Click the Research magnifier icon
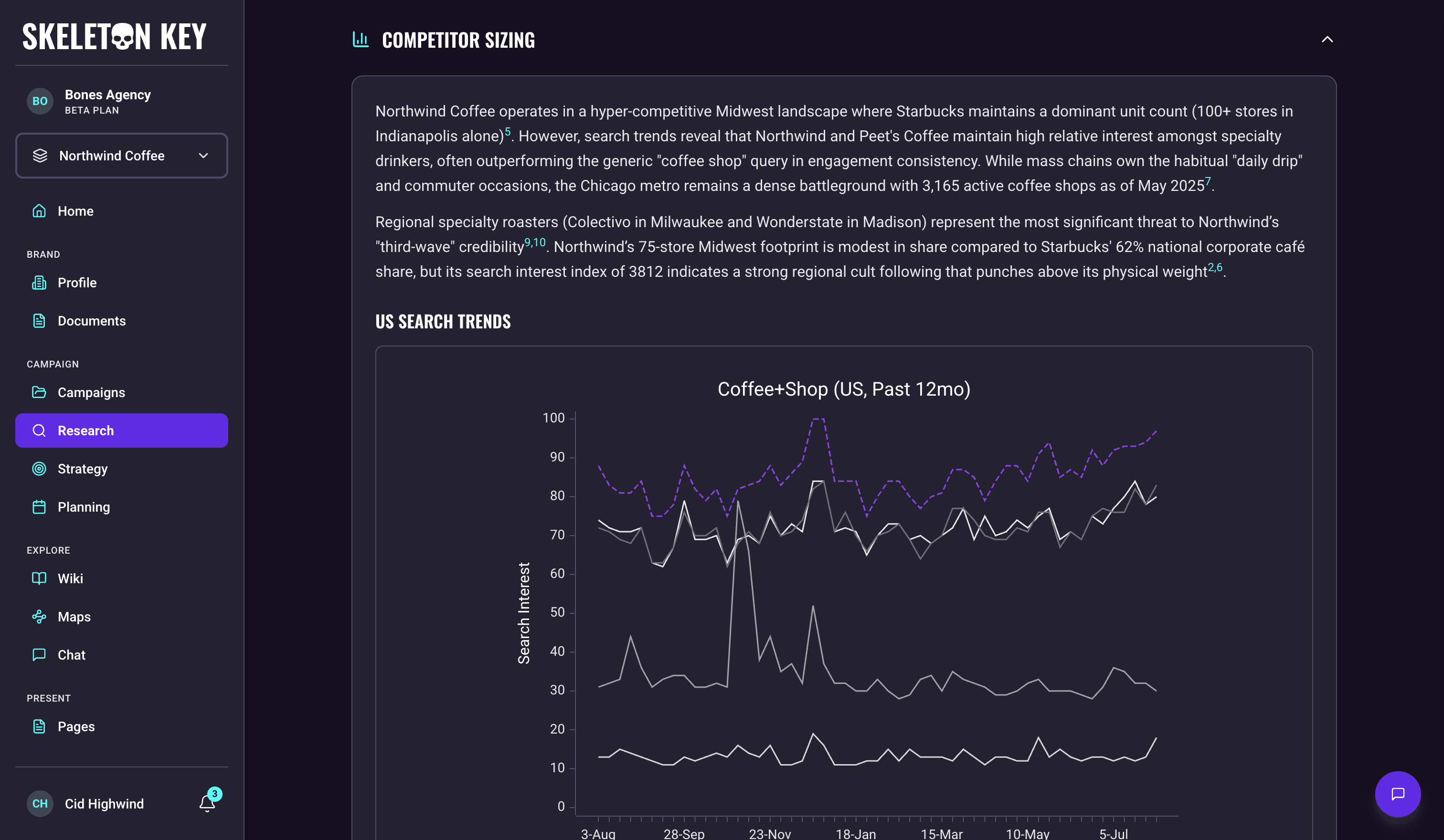 click(x=39, y=430)
